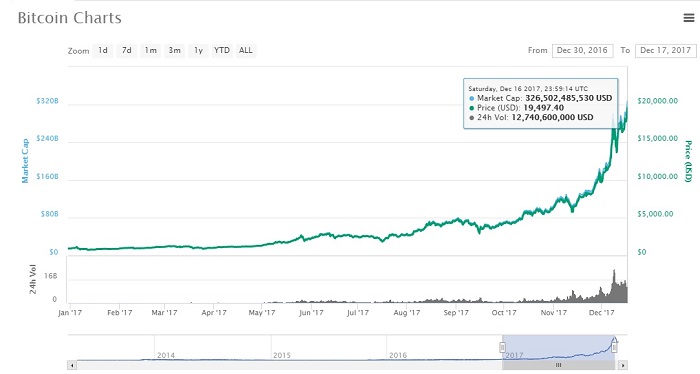Click the right navigator range handle
The height and width of the screenshot is (374, 700).
click(x=614, y=347)
